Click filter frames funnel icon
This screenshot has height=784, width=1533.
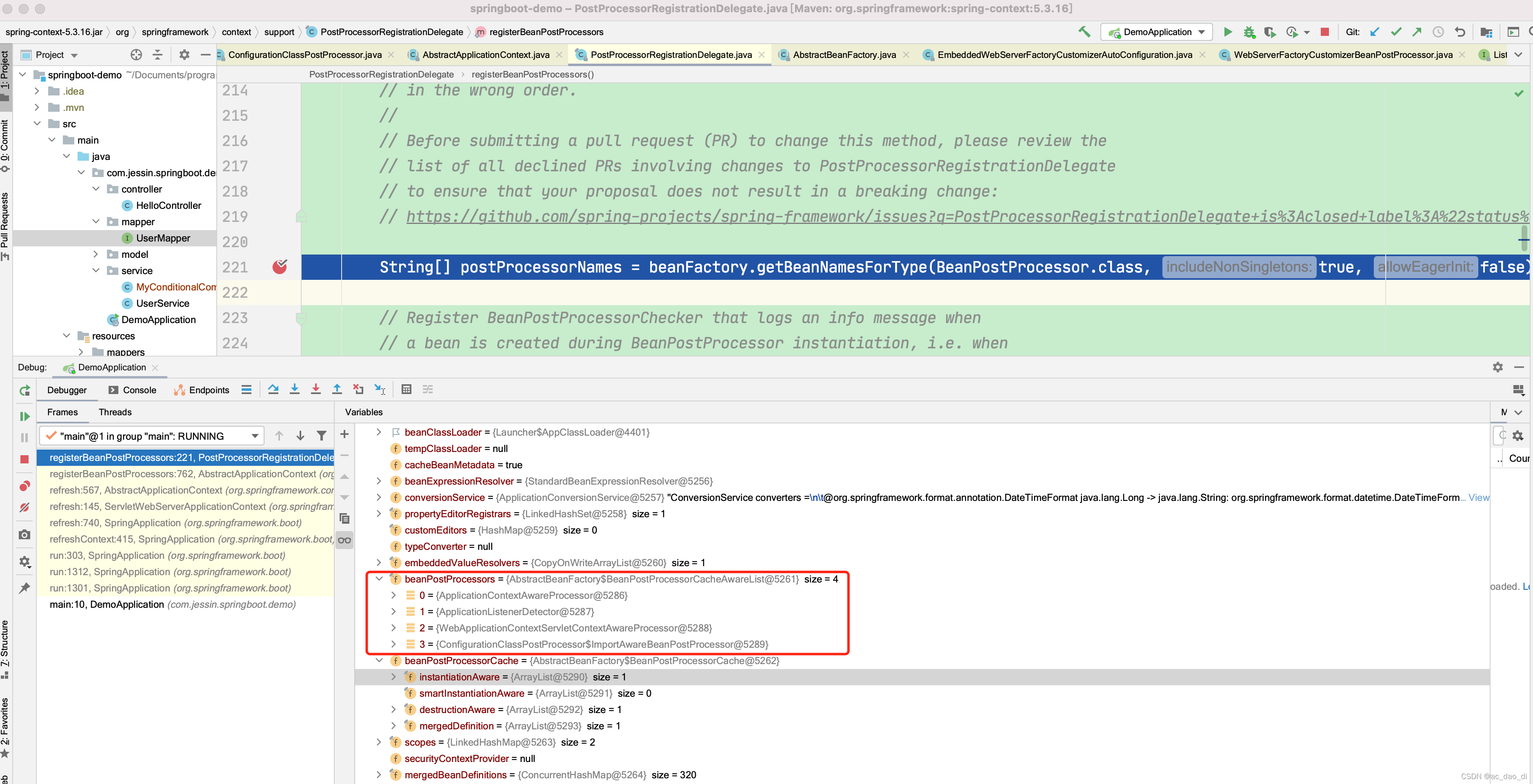click(321, 436)
